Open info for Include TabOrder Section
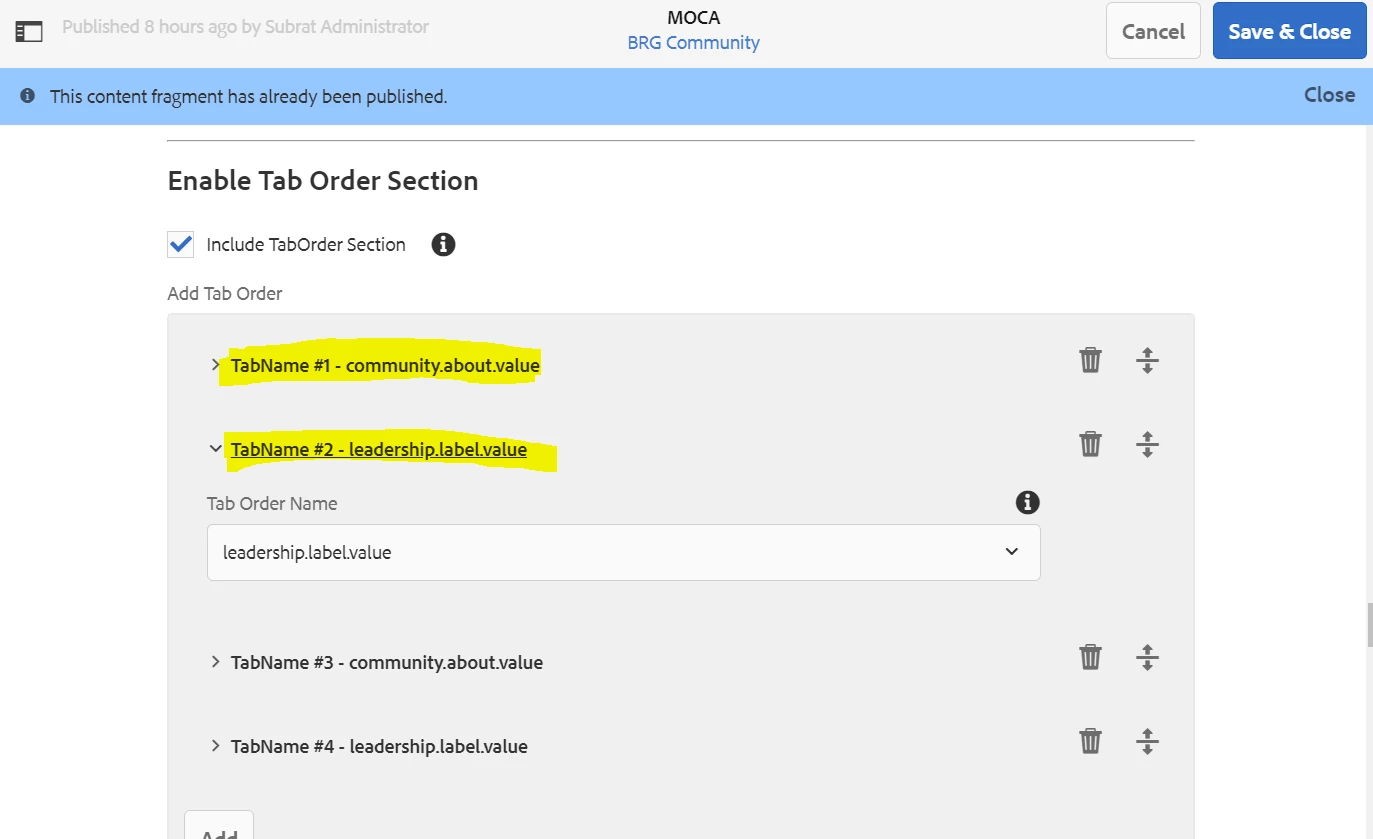The image size is (1373, 839). (x=443, y=244)
